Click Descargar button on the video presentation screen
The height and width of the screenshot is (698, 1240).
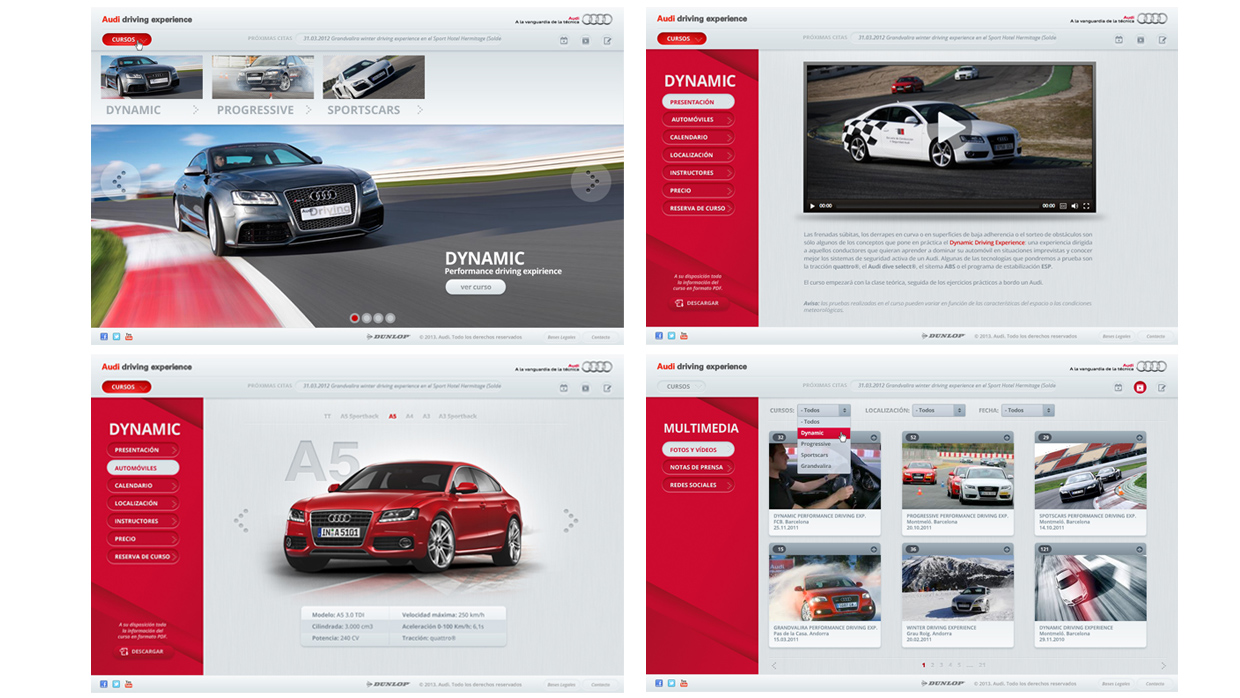pos(697,303)
